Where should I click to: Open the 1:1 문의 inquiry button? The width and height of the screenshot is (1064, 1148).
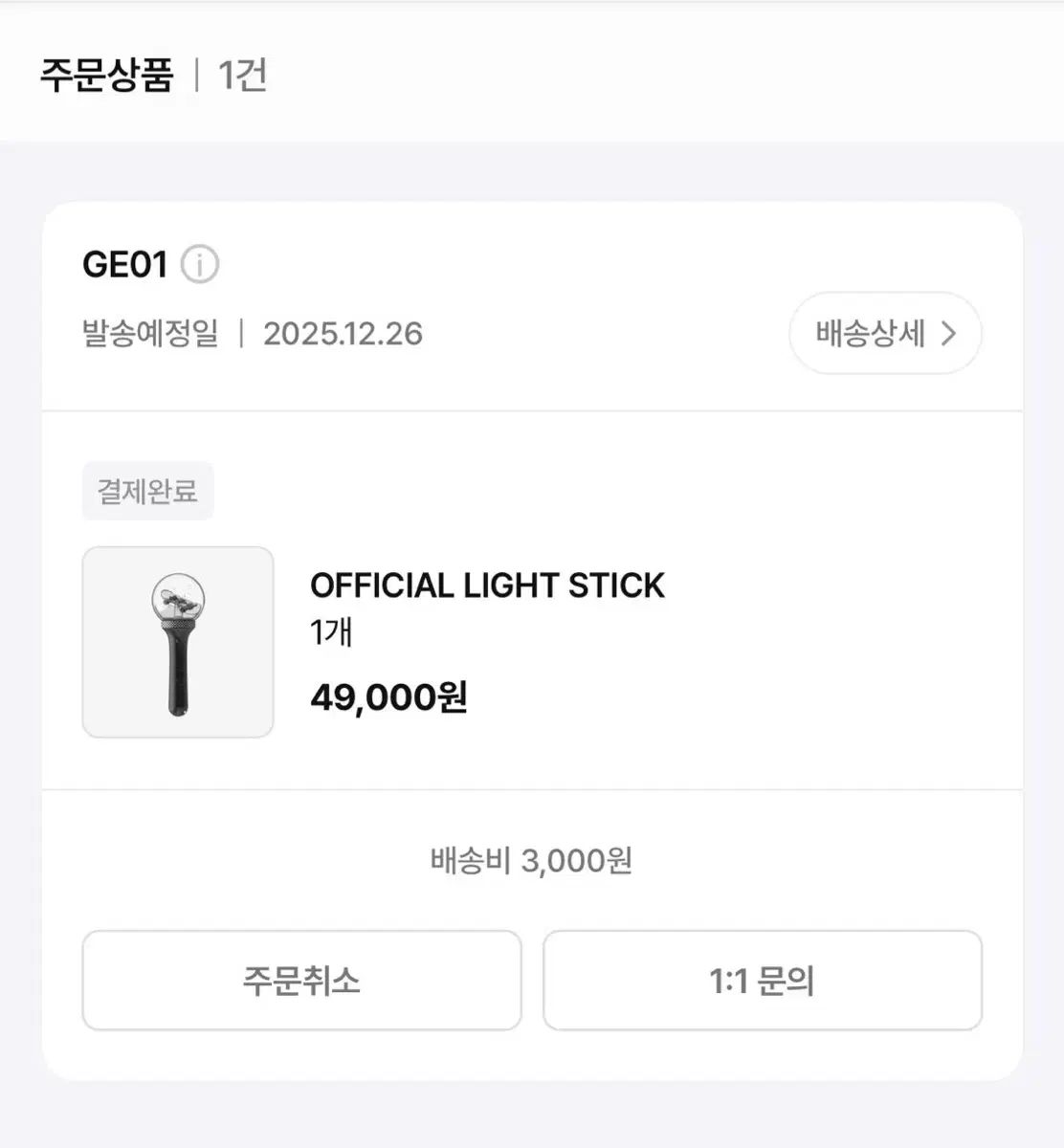tap(763, 981)
